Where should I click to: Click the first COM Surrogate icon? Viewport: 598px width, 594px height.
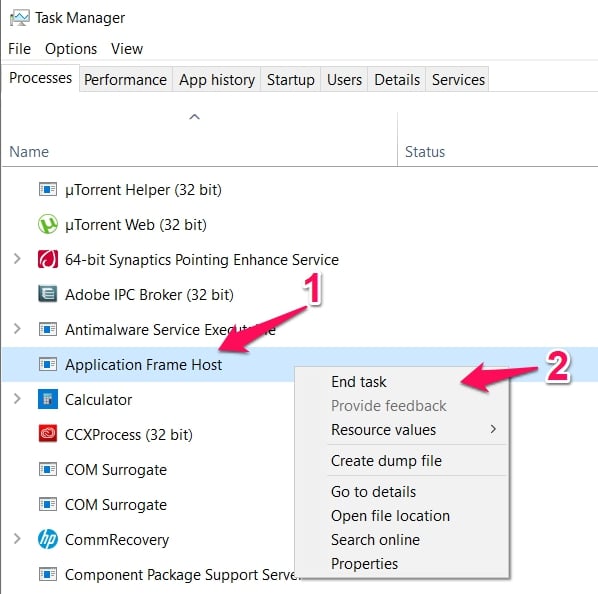[48, 469]
